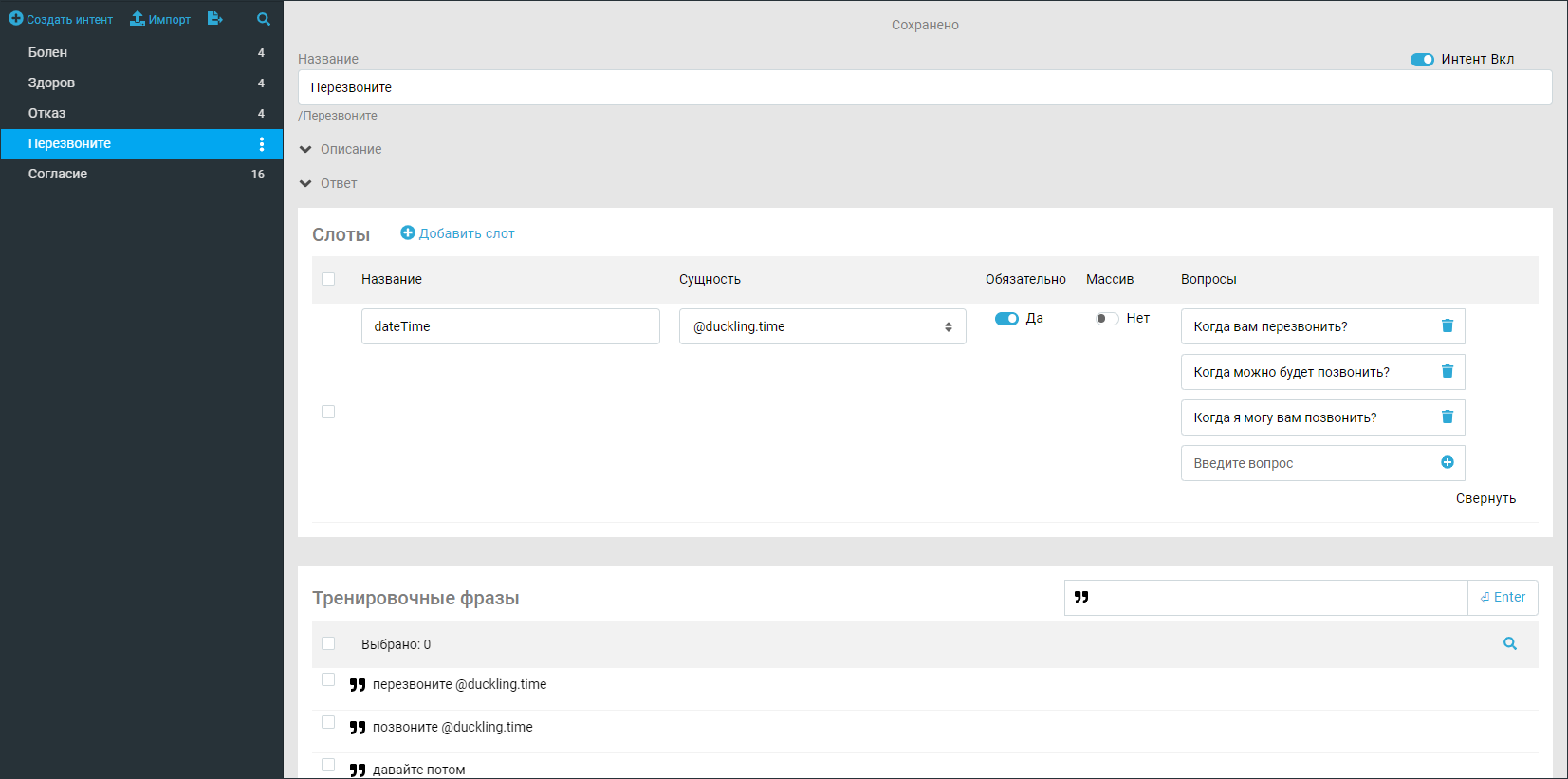Select the Здоров intent
The height and width of the screenshot is (779, 1568).
tap(141, 83)
